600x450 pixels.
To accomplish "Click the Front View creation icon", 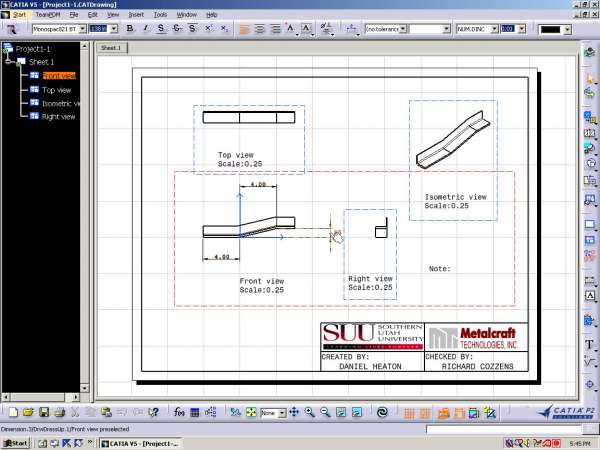I will pos(590,117).
